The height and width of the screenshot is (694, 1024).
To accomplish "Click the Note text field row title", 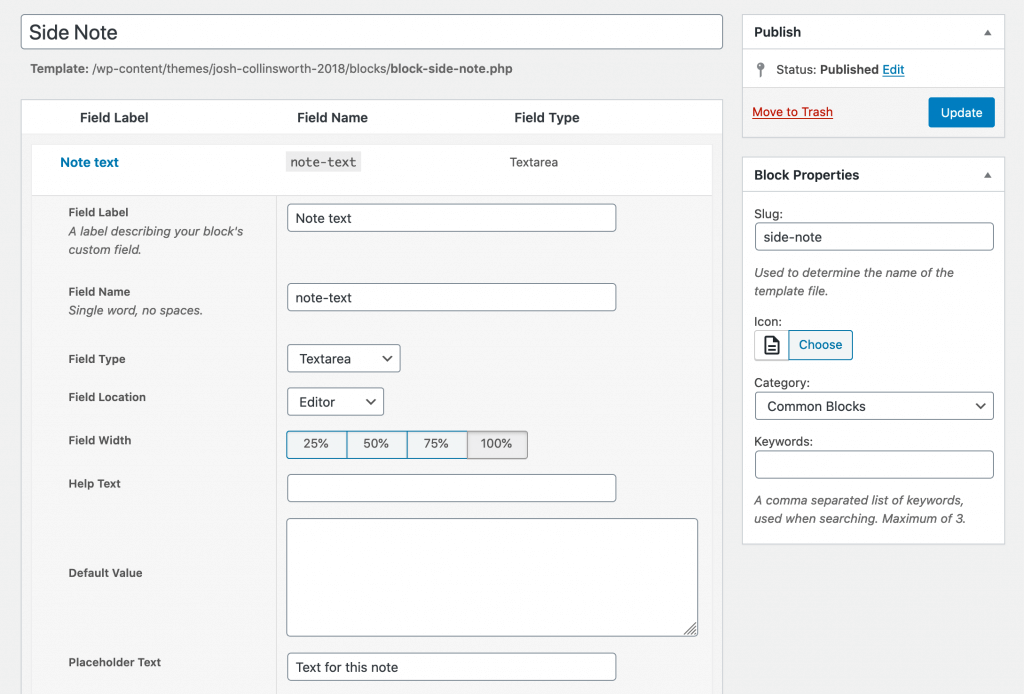I will tap(89, 162).
